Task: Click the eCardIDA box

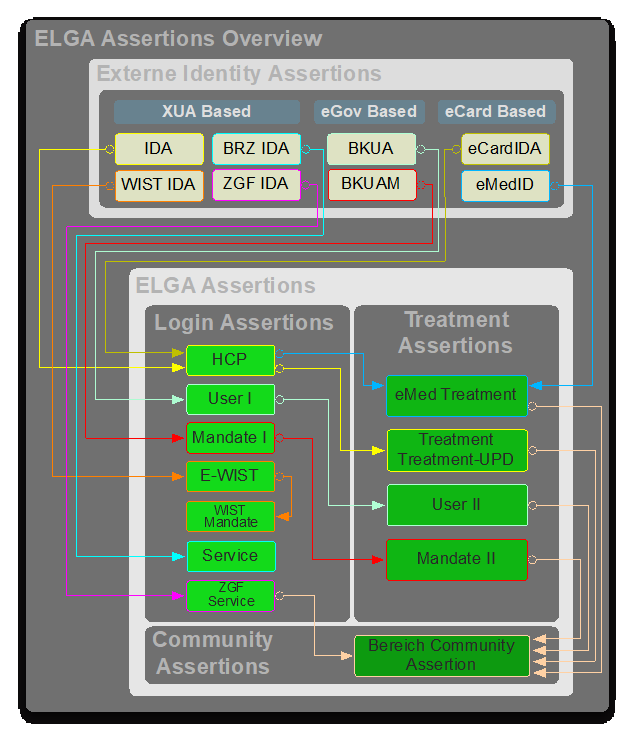Action: [x=505, y=149]
